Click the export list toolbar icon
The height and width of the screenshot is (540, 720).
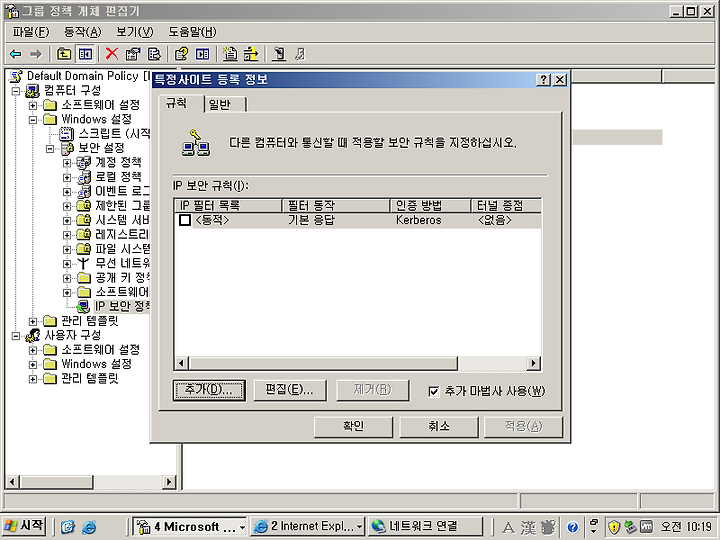[154, 54]
